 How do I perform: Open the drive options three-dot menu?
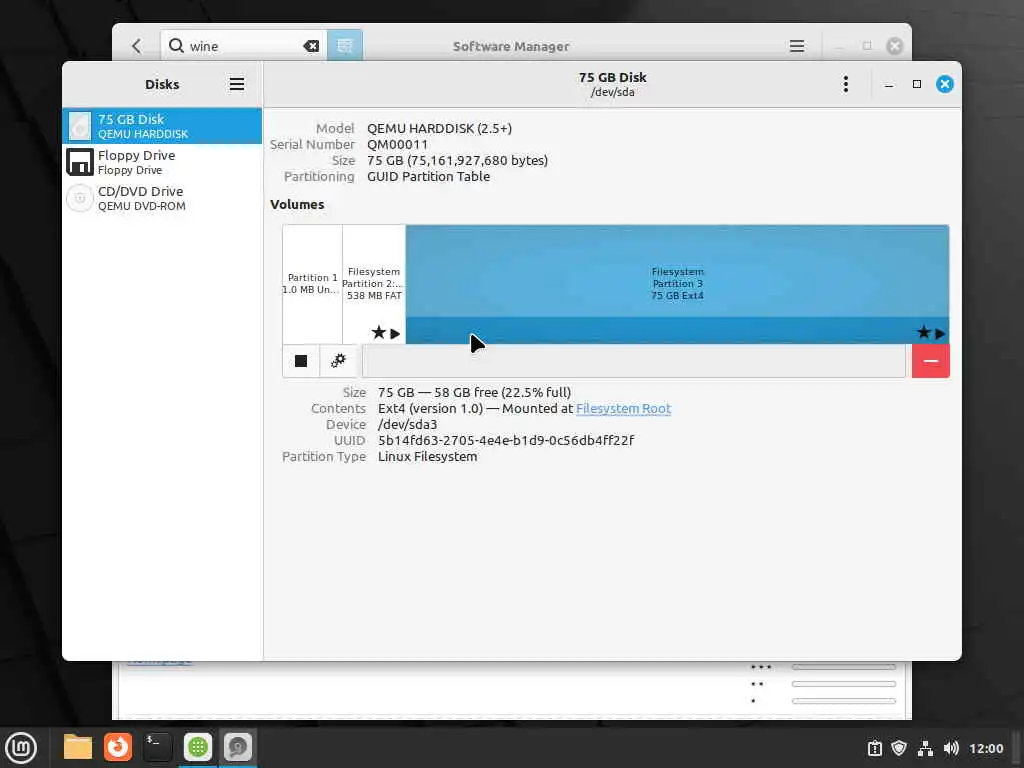click(x=846, y=84)
